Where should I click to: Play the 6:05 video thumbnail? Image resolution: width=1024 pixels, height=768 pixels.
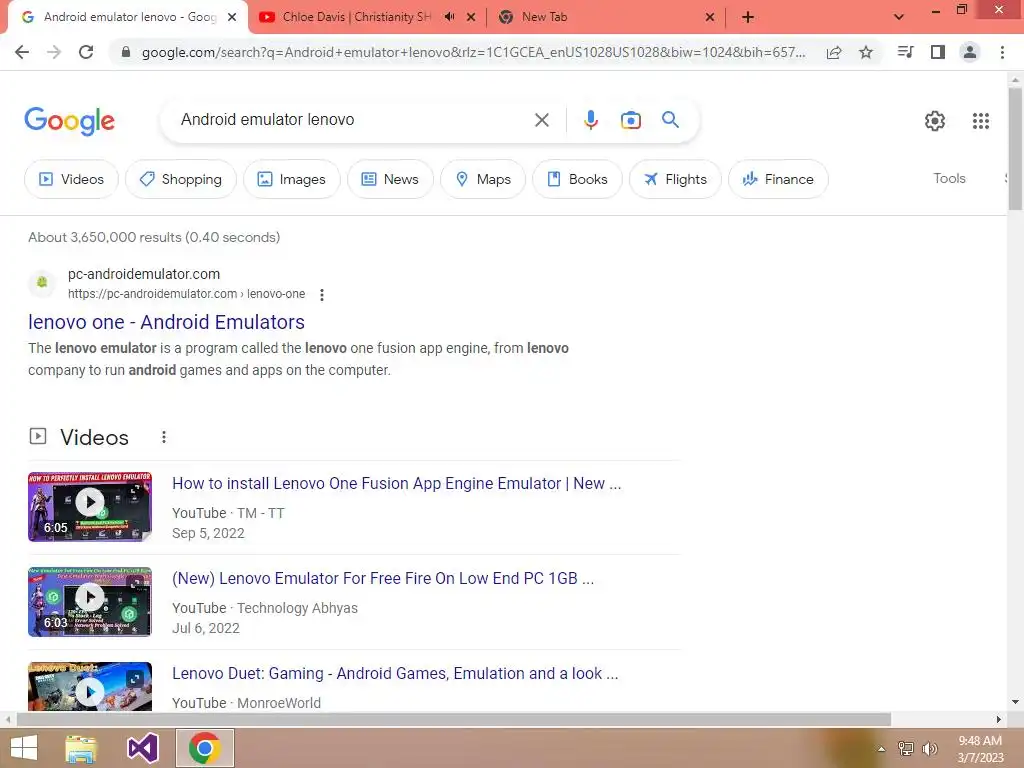90,507
